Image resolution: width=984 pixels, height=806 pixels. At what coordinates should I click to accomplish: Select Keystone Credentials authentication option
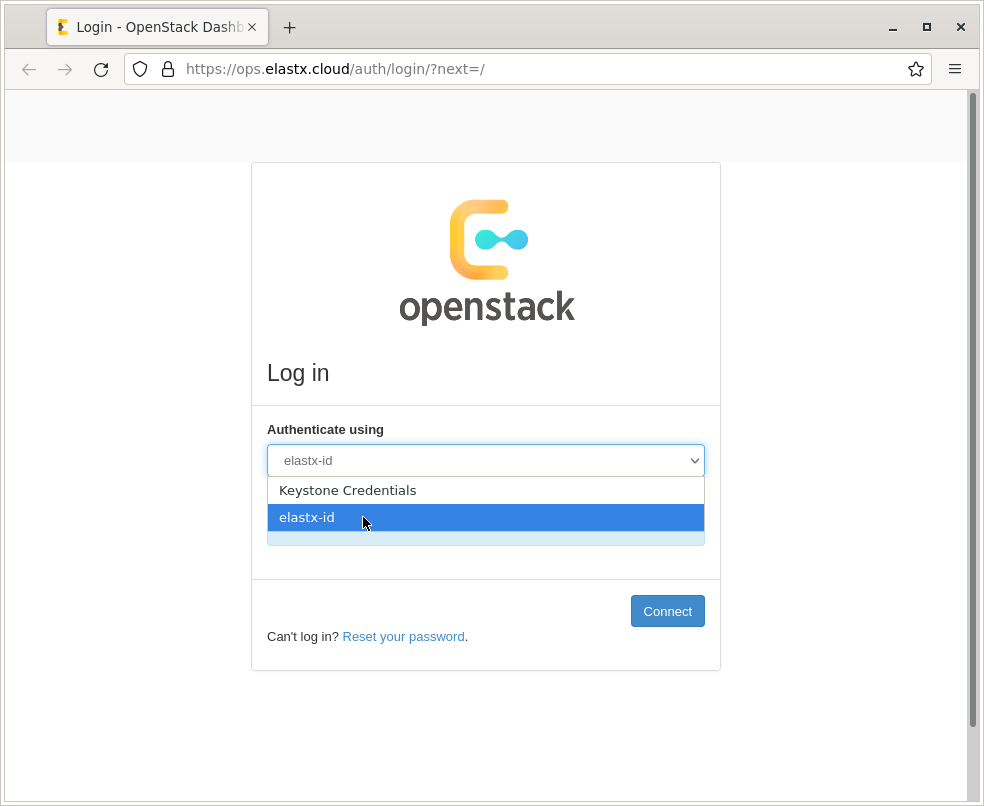(347, 490)
